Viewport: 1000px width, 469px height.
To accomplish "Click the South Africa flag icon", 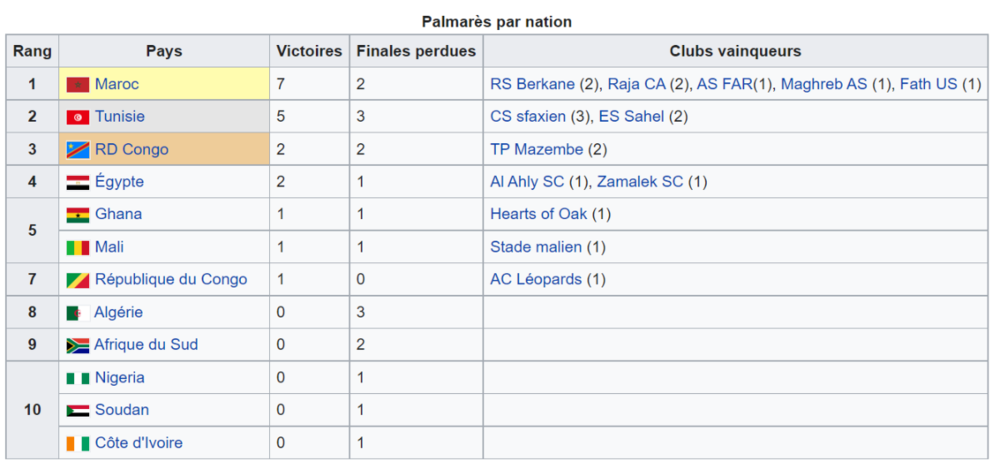I will point(78,345).
